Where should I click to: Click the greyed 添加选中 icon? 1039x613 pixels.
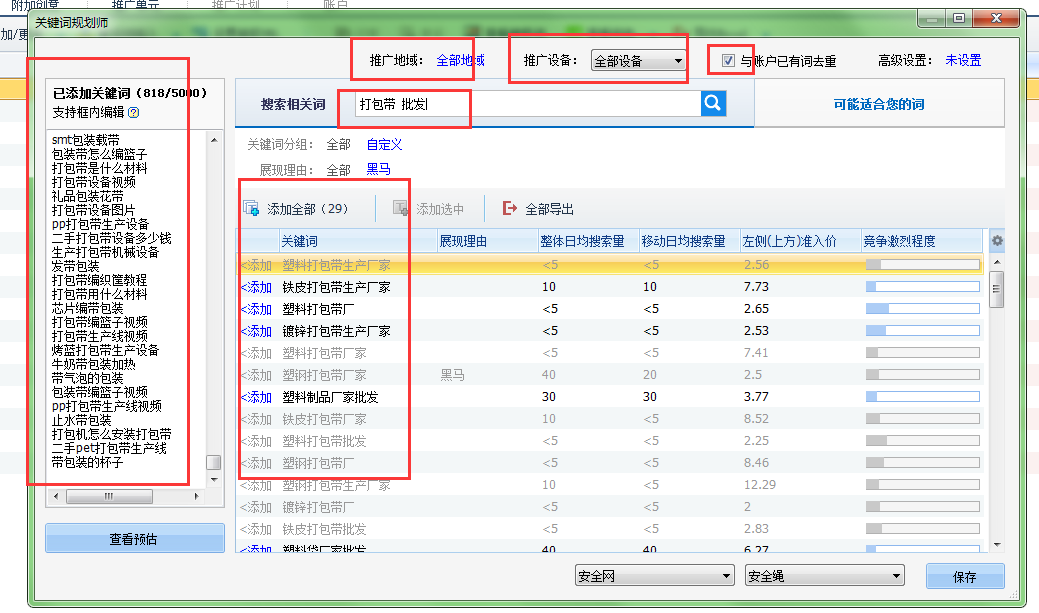point(401,208)
